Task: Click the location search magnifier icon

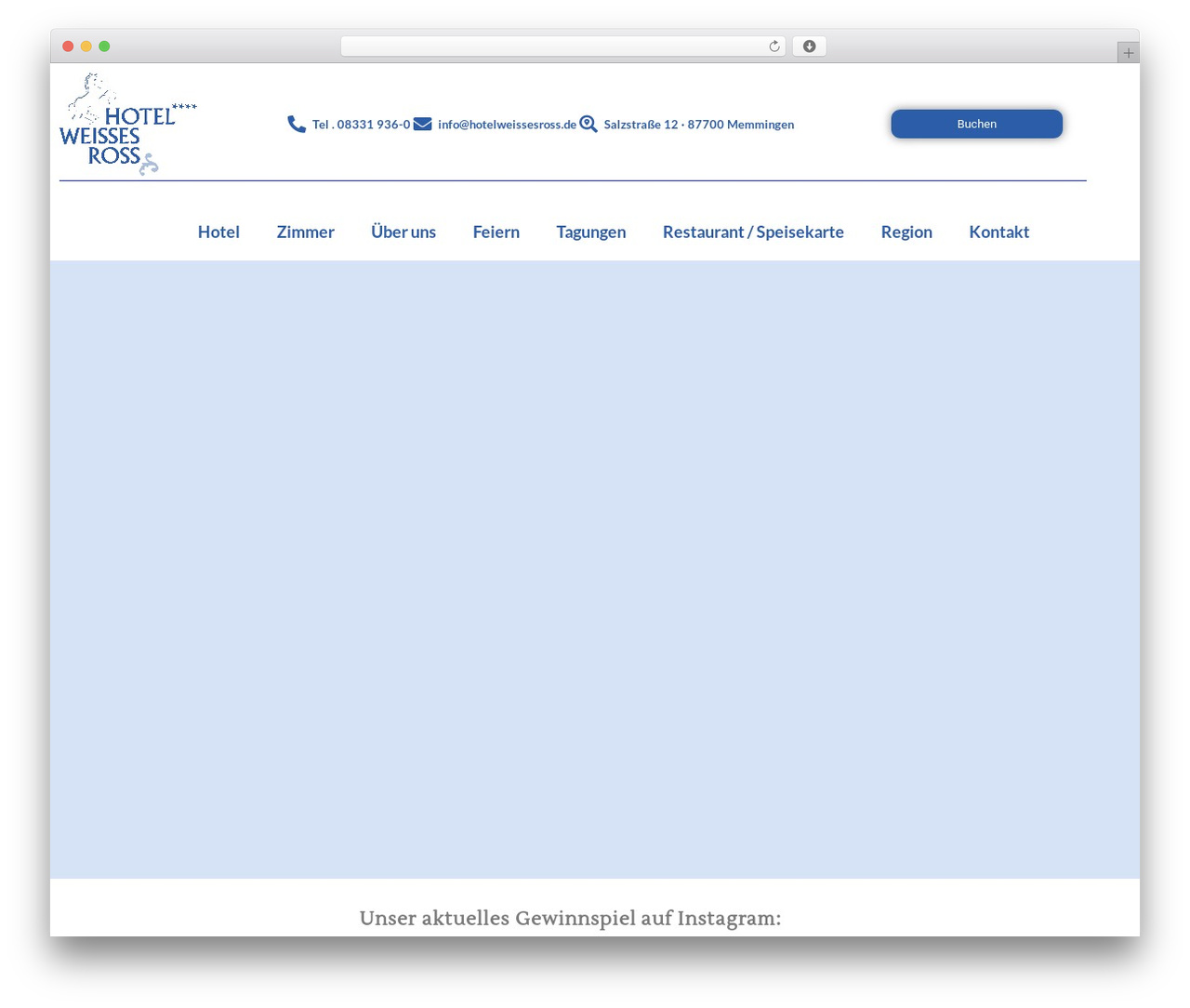Action: (x=588, y=124)
